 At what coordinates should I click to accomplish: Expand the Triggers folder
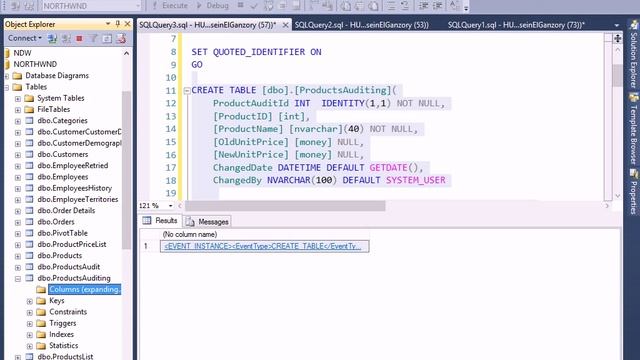(30, 324)
